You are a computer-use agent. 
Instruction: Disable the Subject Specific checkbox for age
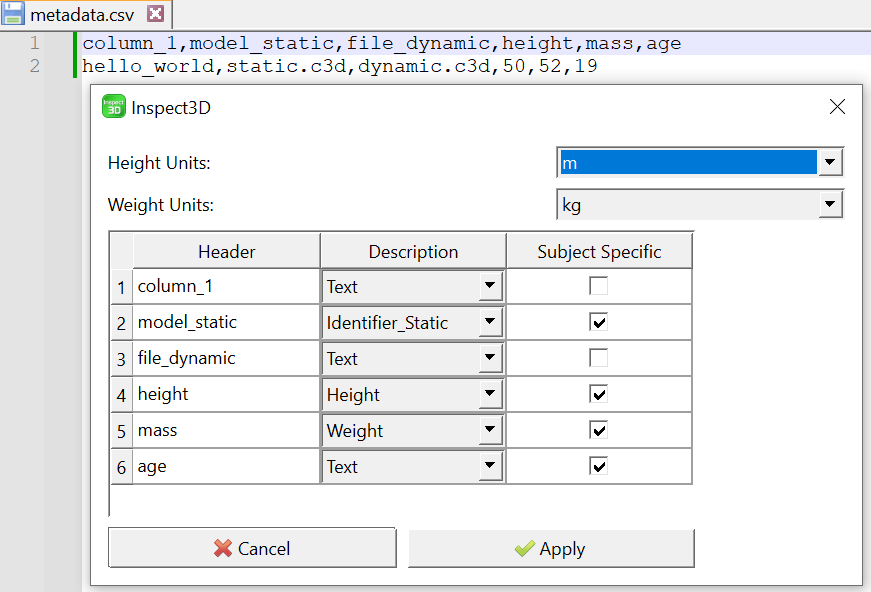tap(598, 466)
